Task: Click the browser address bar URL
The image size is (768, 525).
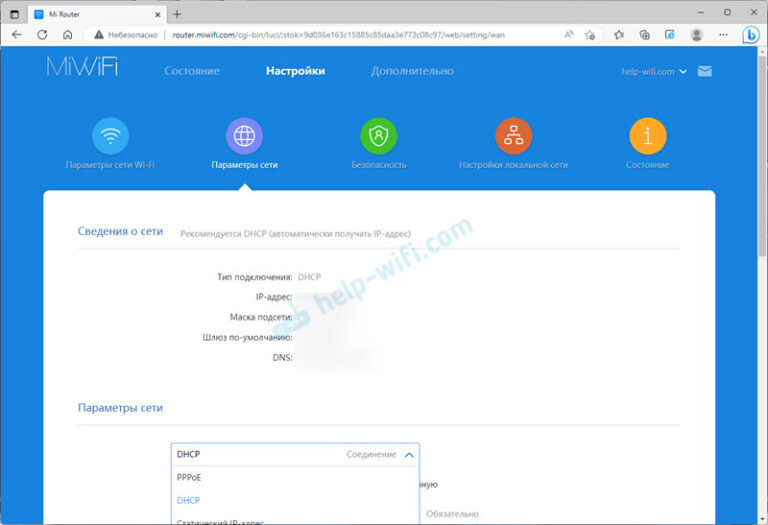Action: 338,35
